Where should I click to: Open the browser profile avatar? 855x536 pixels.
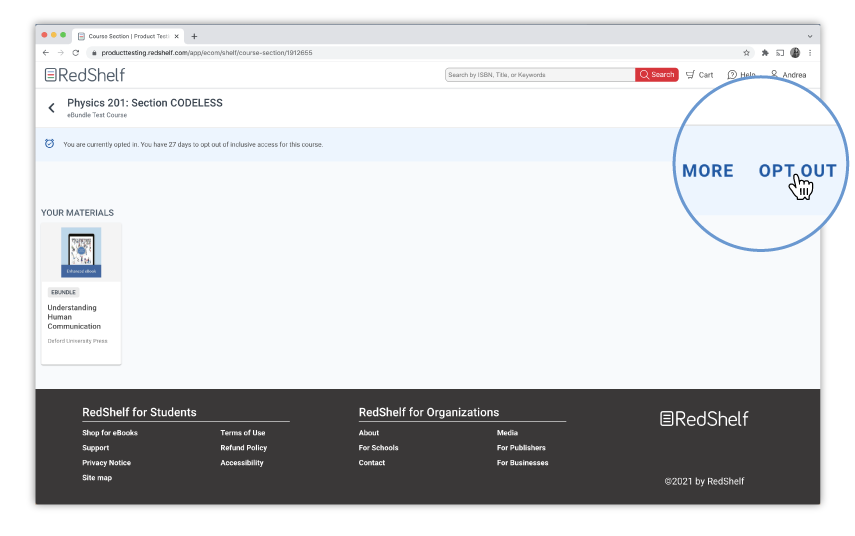tap(795, 53)
